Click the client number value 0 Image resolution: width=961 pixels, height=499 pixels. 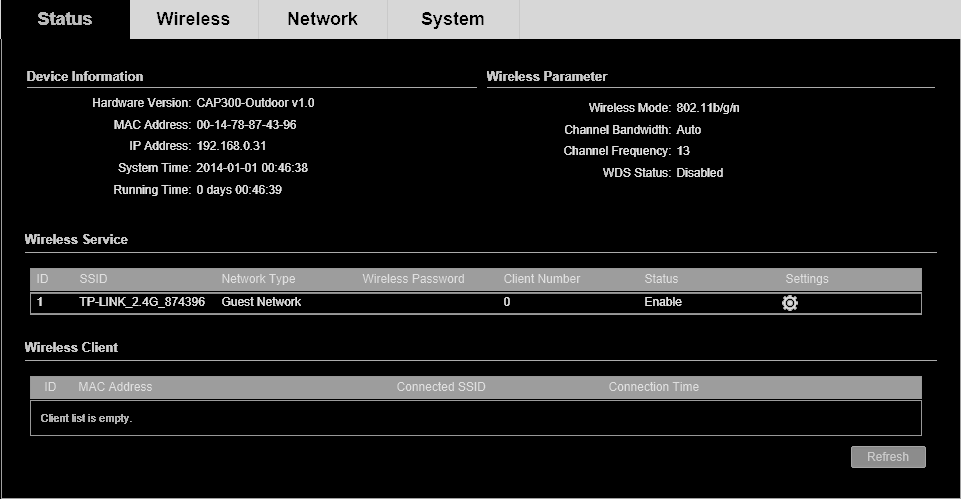pos(507,302)
